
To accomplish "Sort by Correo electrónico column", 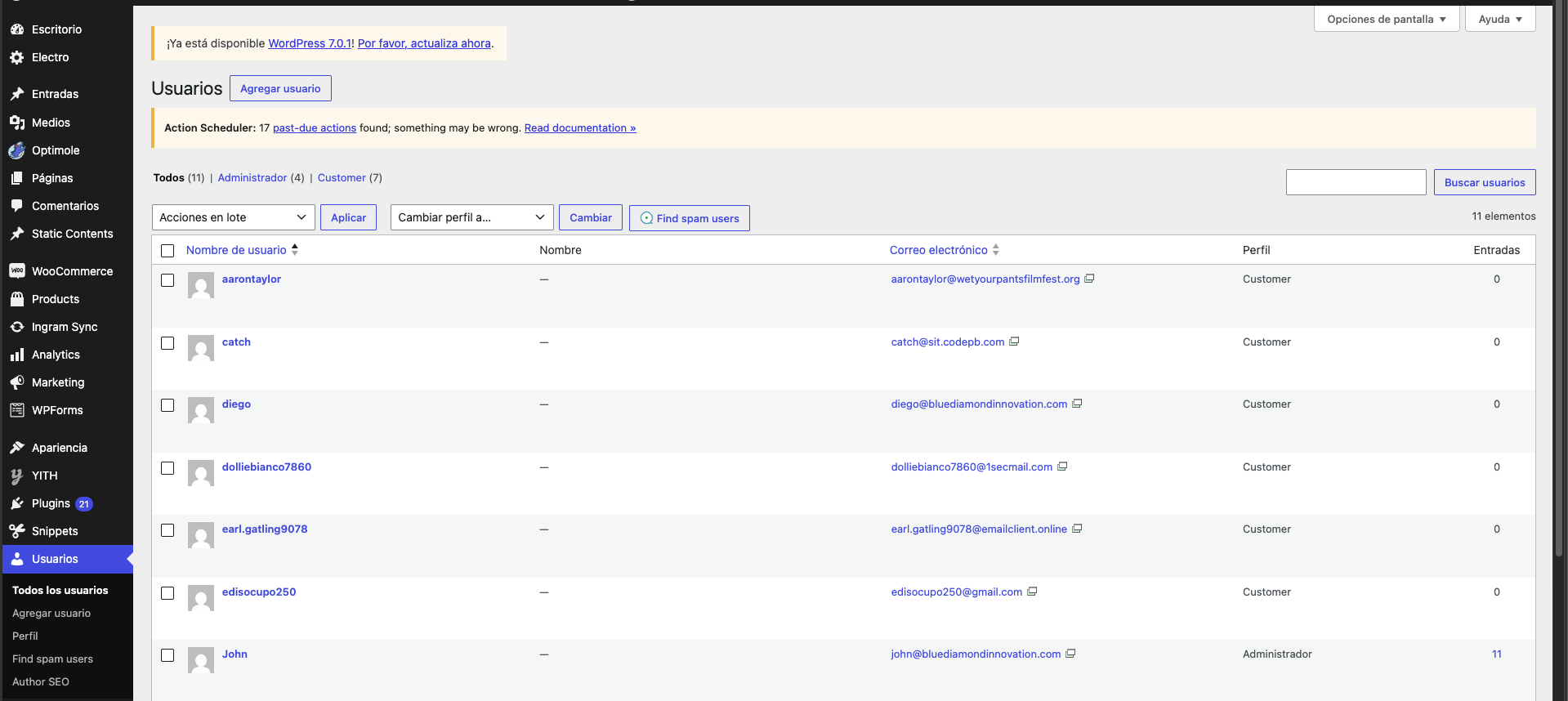I will pos(945,250).
